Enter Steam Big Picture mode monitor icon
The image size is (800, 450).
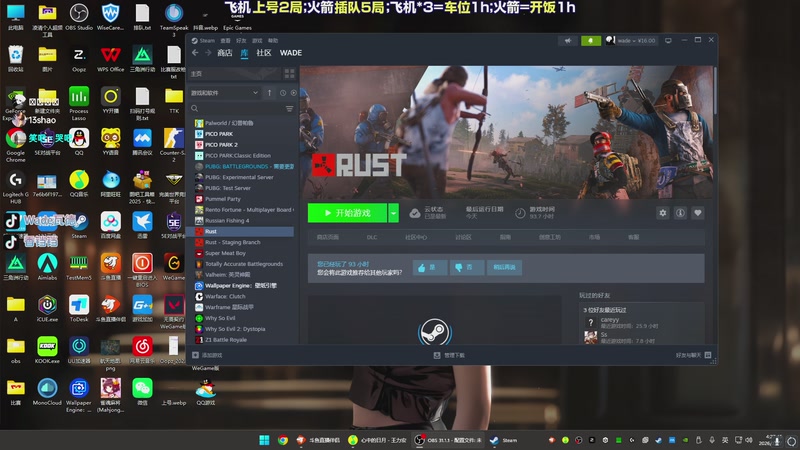click(668, 40)
